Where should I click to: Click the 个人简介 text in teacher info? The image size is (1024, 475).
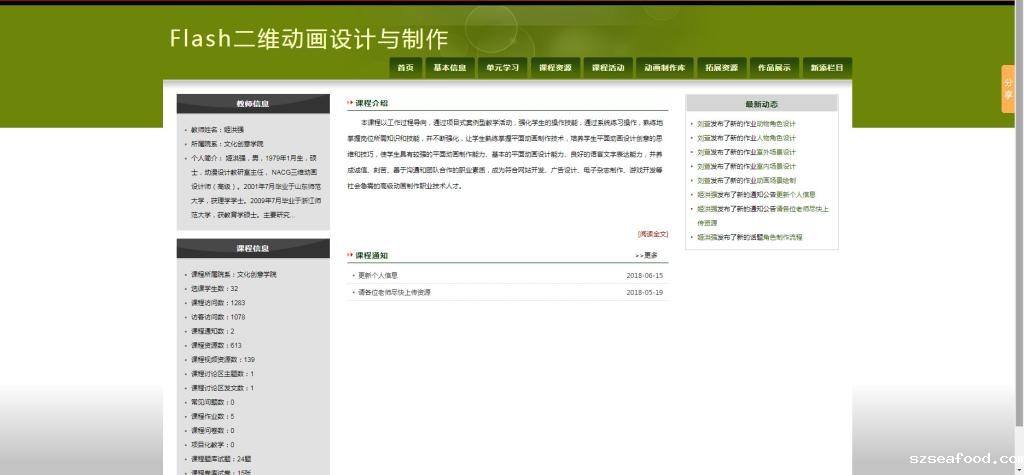coord(255,186)
